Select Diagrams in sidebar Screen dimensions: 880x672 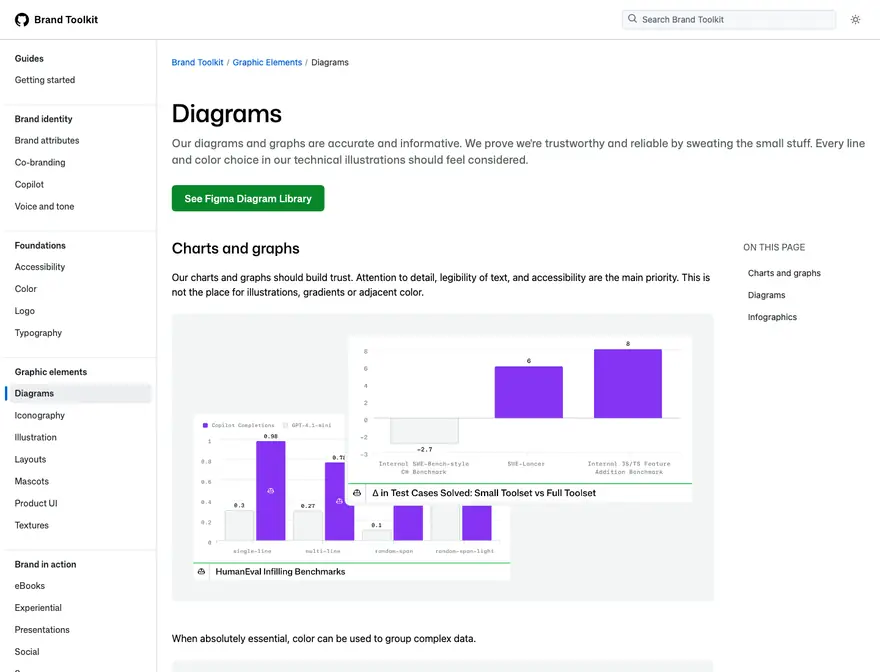tap(79, 394)
